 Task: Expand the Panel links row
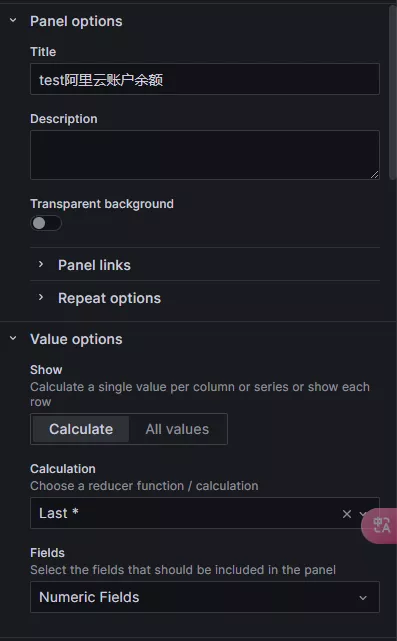pyautogui.click(x=205, y=264)
